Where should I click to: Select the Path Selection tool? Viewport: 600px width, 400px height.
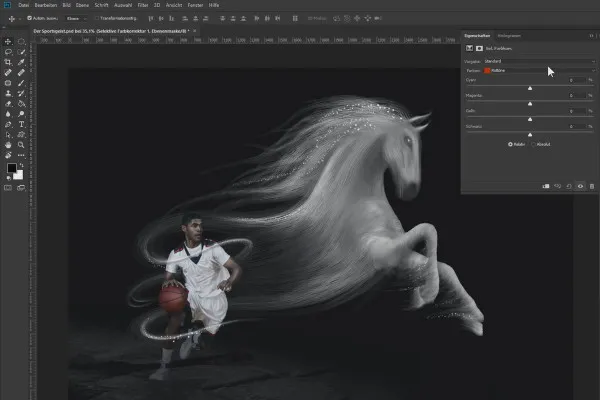8,134
